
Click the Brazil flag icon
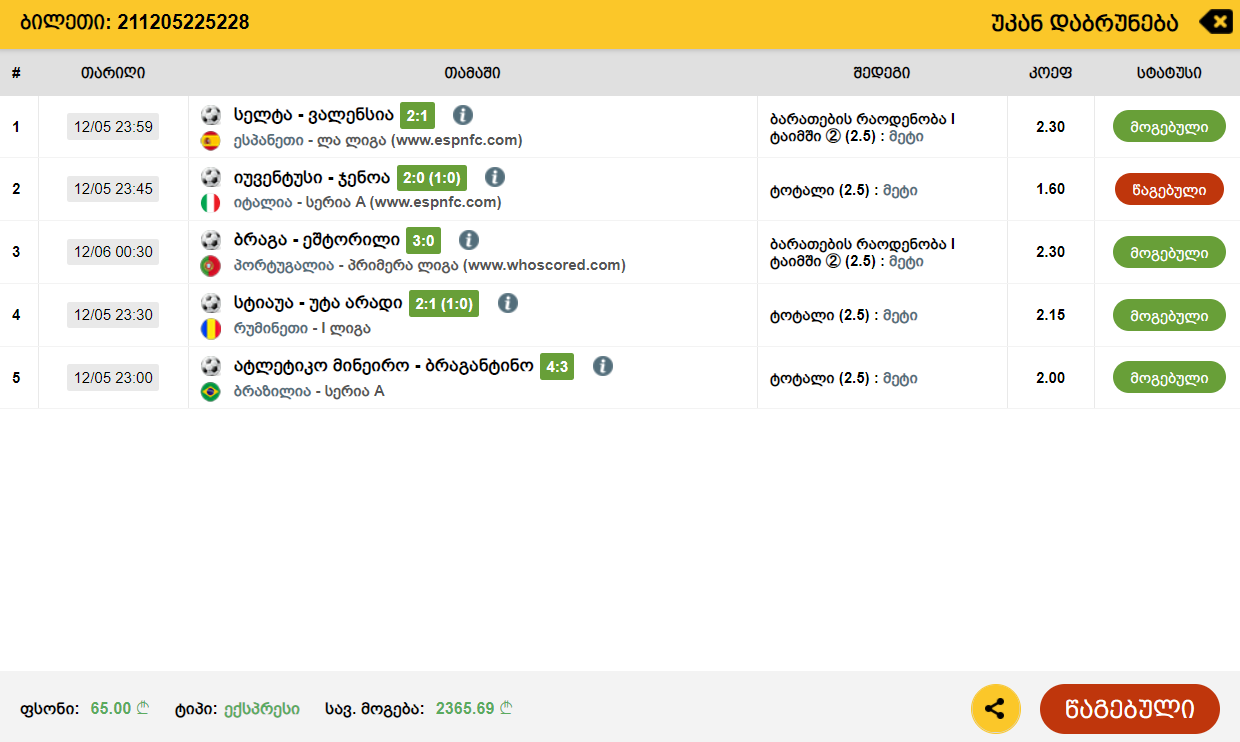(211, 392)
